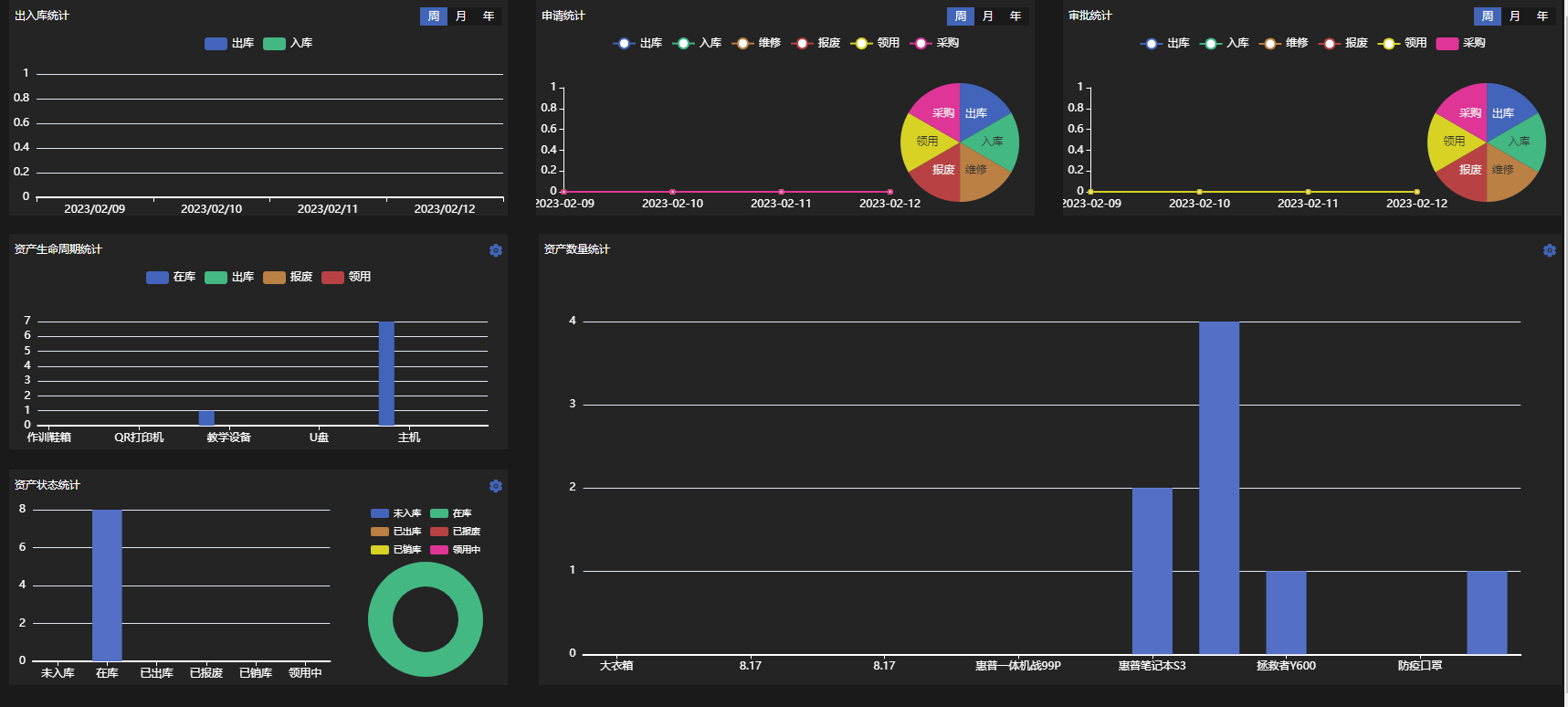
Task: Select 月 tab in 申请统计 panel
Action: 988,16
